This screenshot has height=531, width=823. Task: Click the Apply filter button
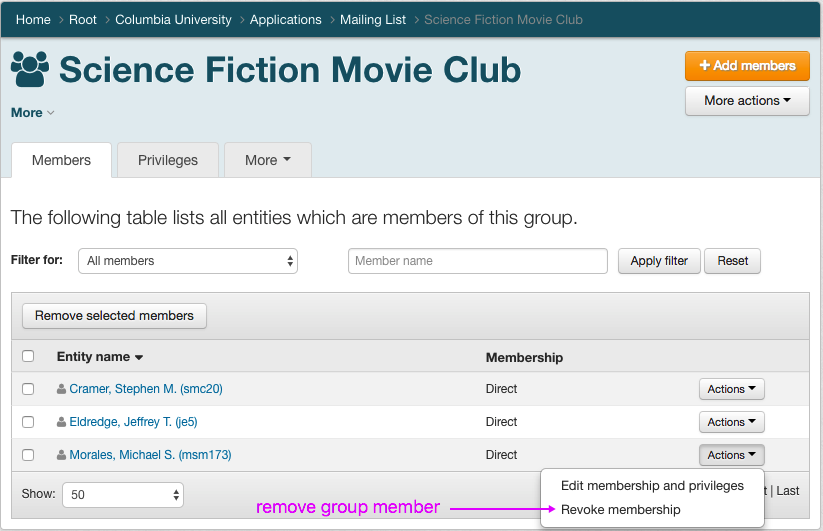click(659, 261)
